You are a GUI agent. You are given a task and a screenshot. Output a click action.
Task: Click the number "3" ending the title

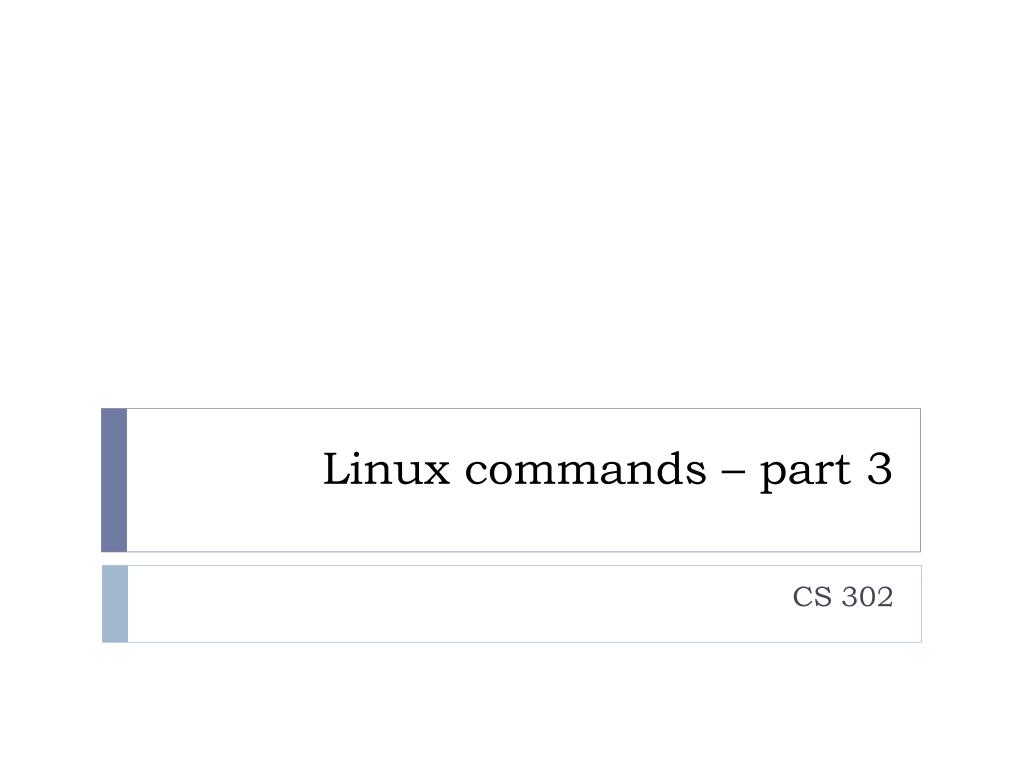tap(880, 468)
